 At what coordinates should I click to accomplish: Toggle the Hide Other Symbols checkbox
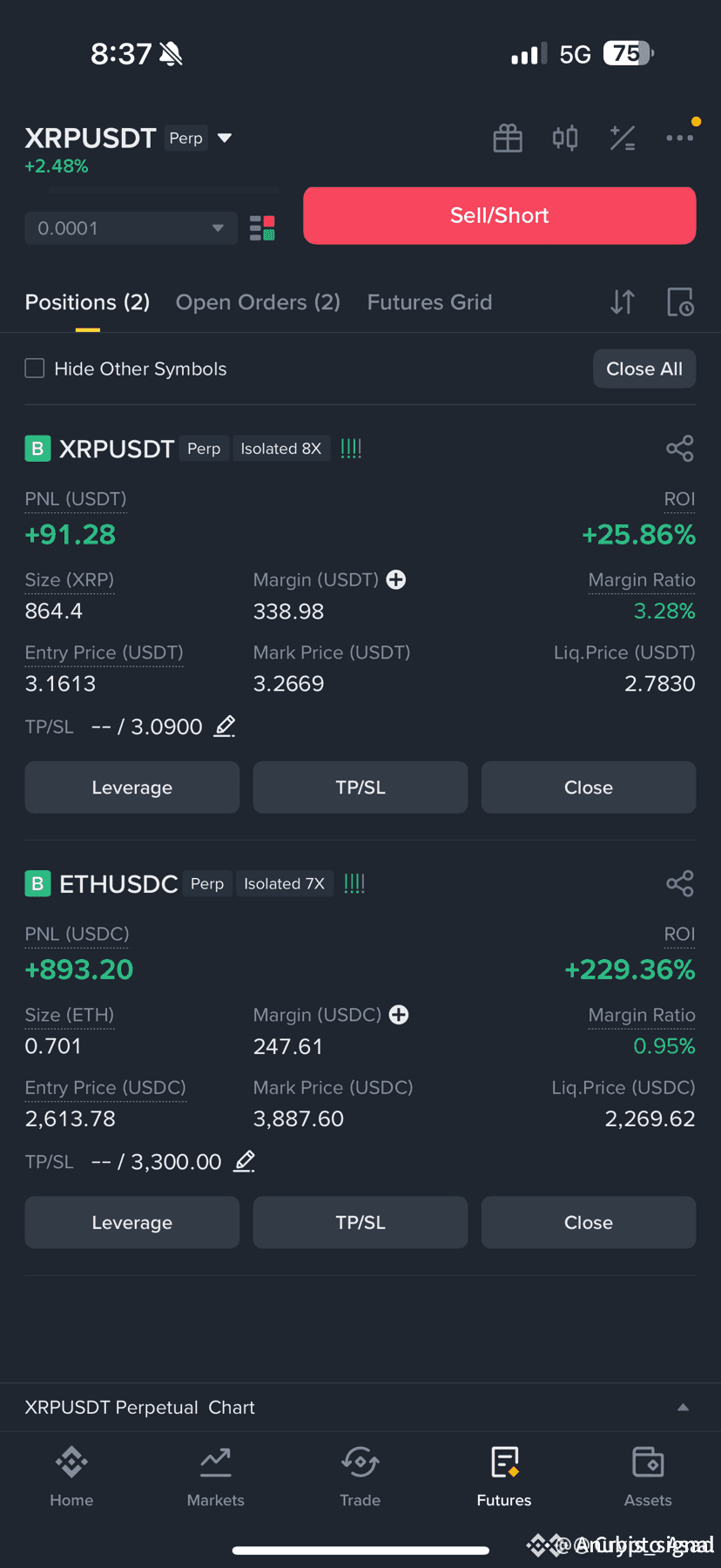35,368
